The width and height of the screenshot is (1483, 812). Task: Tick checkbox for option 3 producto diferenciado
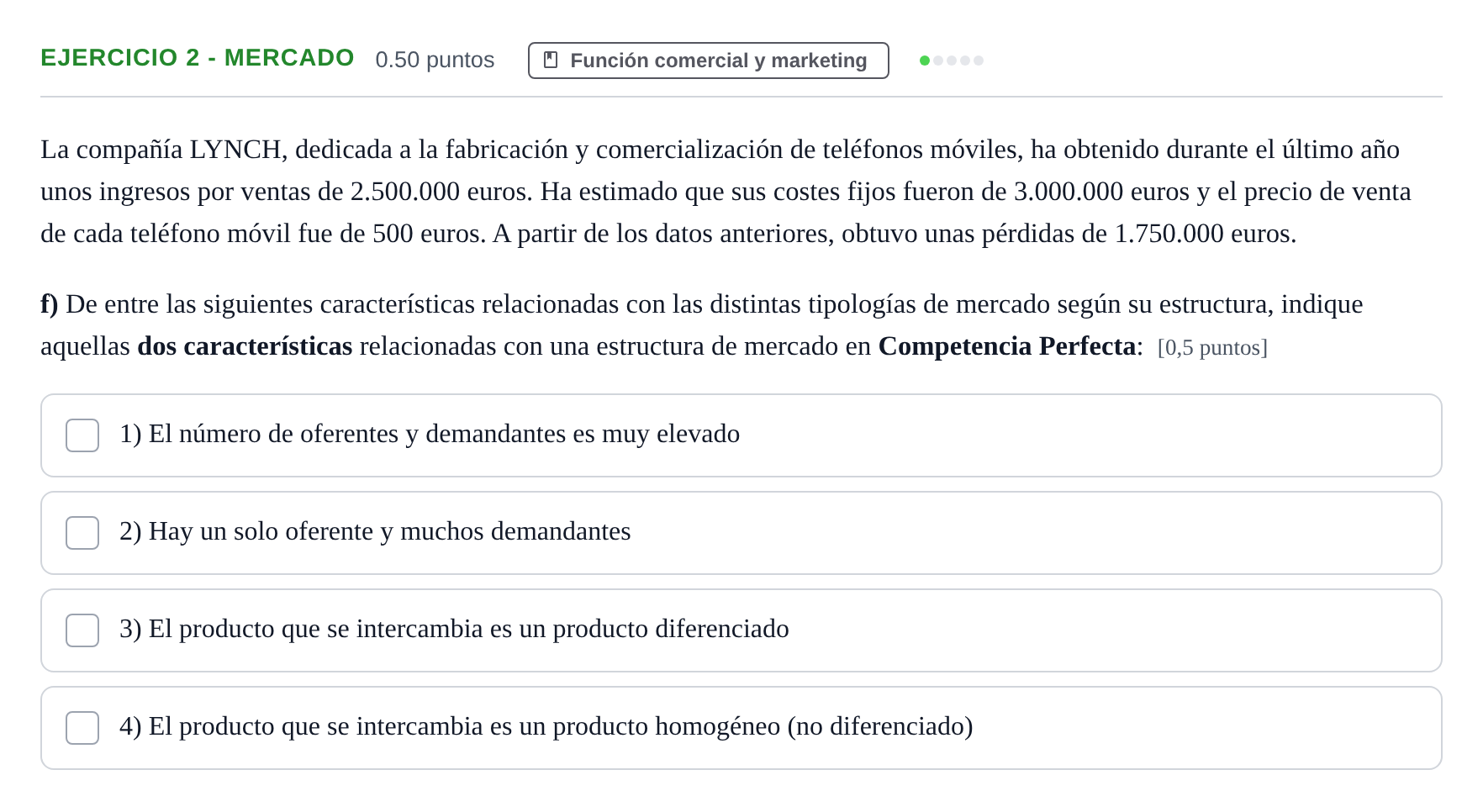pos(82,630)
